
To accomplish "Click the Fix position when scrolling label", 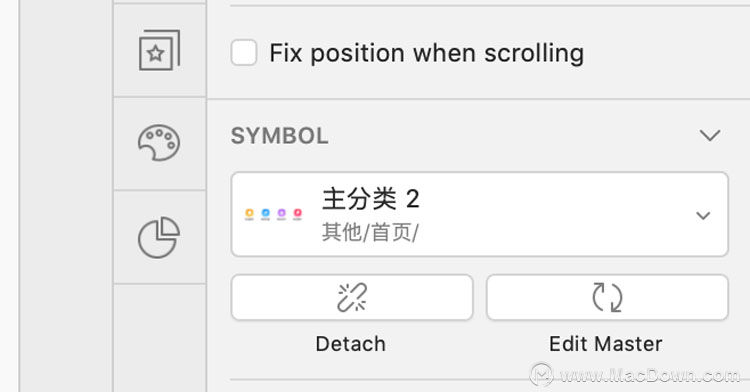I will (x=427, y=53).
